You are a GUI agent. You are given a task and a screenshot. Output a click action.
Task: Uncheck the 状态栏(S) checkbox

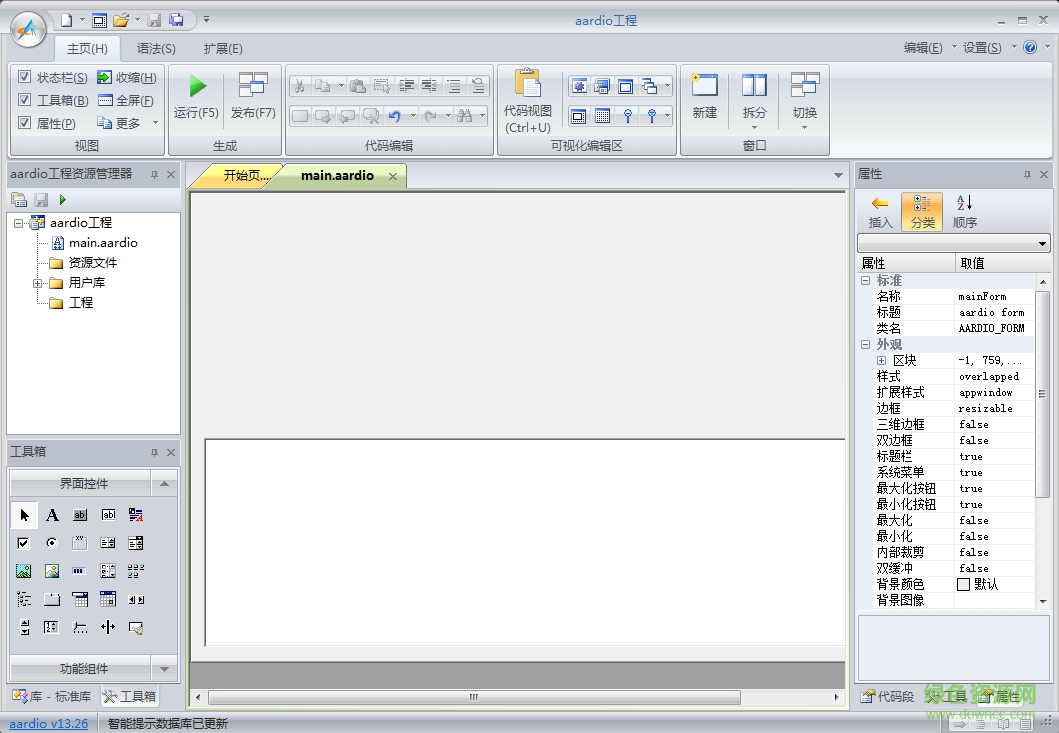[25, 77]
